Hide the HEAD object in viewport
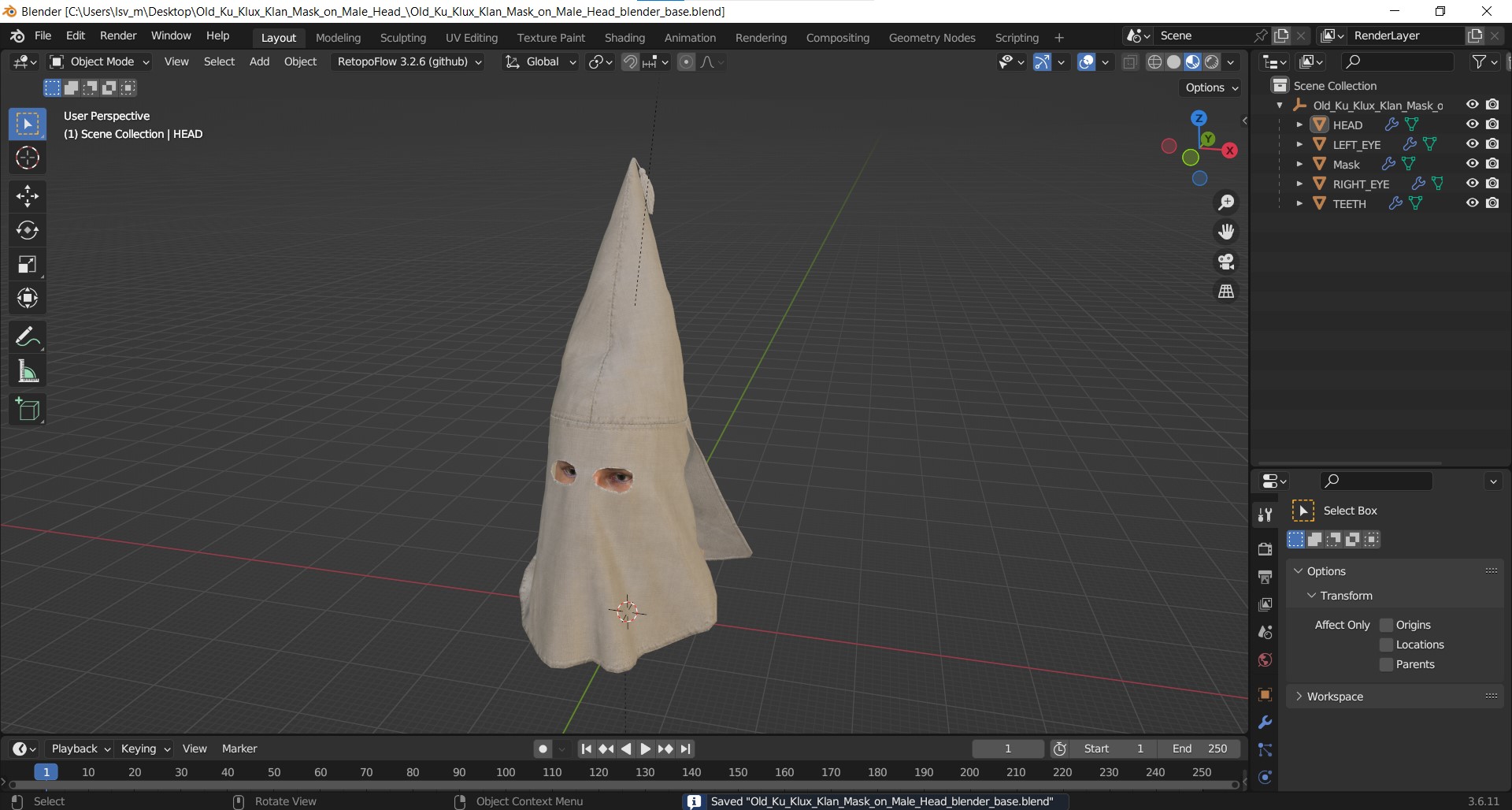 click(x=1472, y=124)
